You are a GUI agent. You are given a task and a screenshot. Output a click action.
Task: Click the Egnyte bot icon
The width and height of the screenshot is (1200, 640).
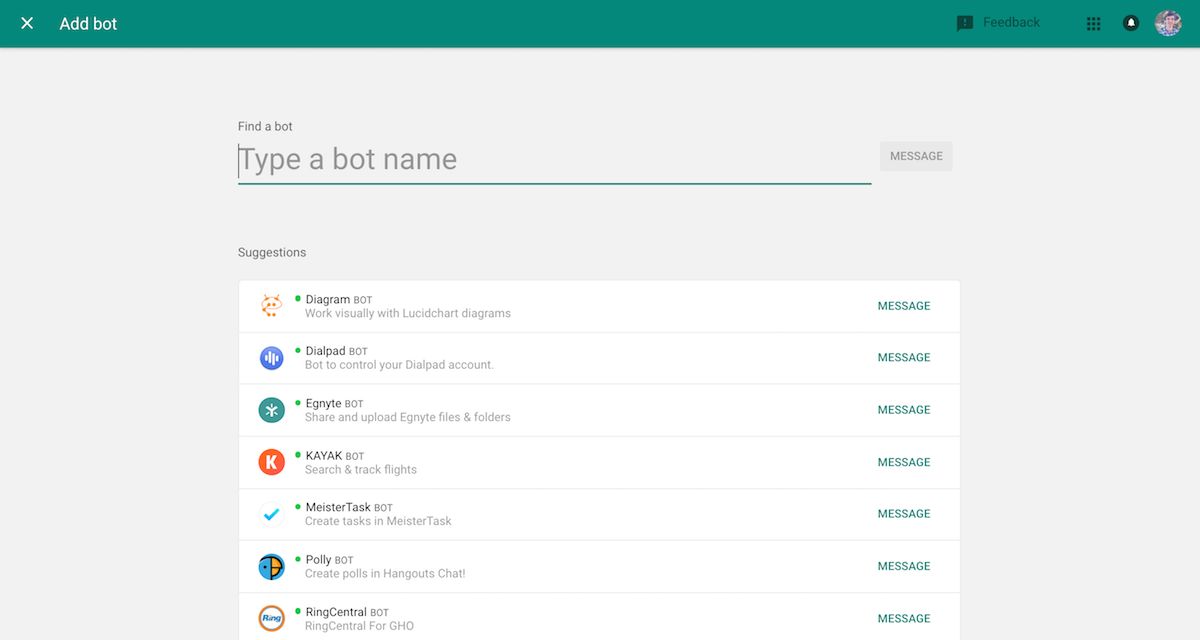pos(271,410)
